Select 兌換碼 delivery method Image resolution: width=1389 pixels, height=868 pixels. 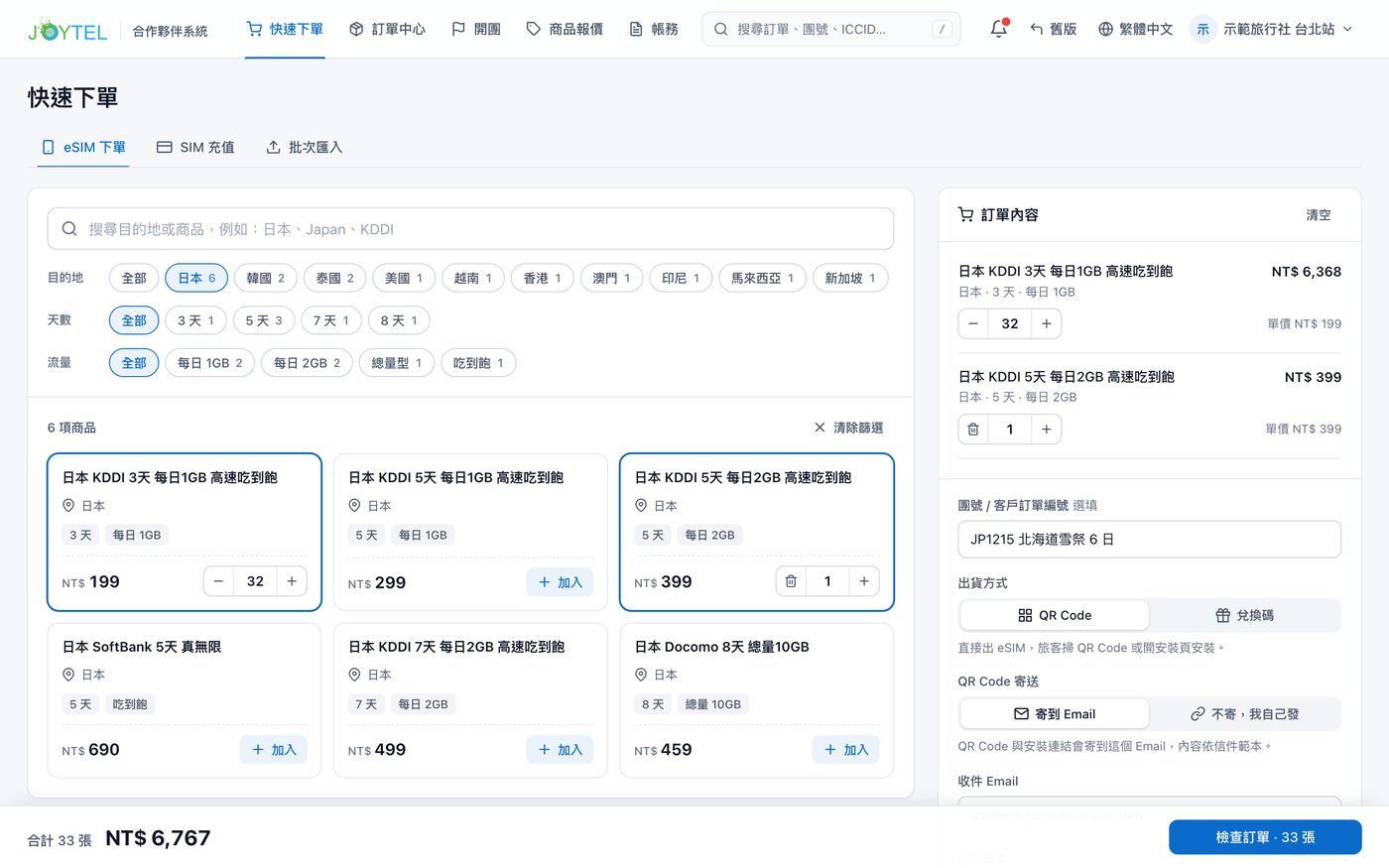click(x=1244, y=615)
